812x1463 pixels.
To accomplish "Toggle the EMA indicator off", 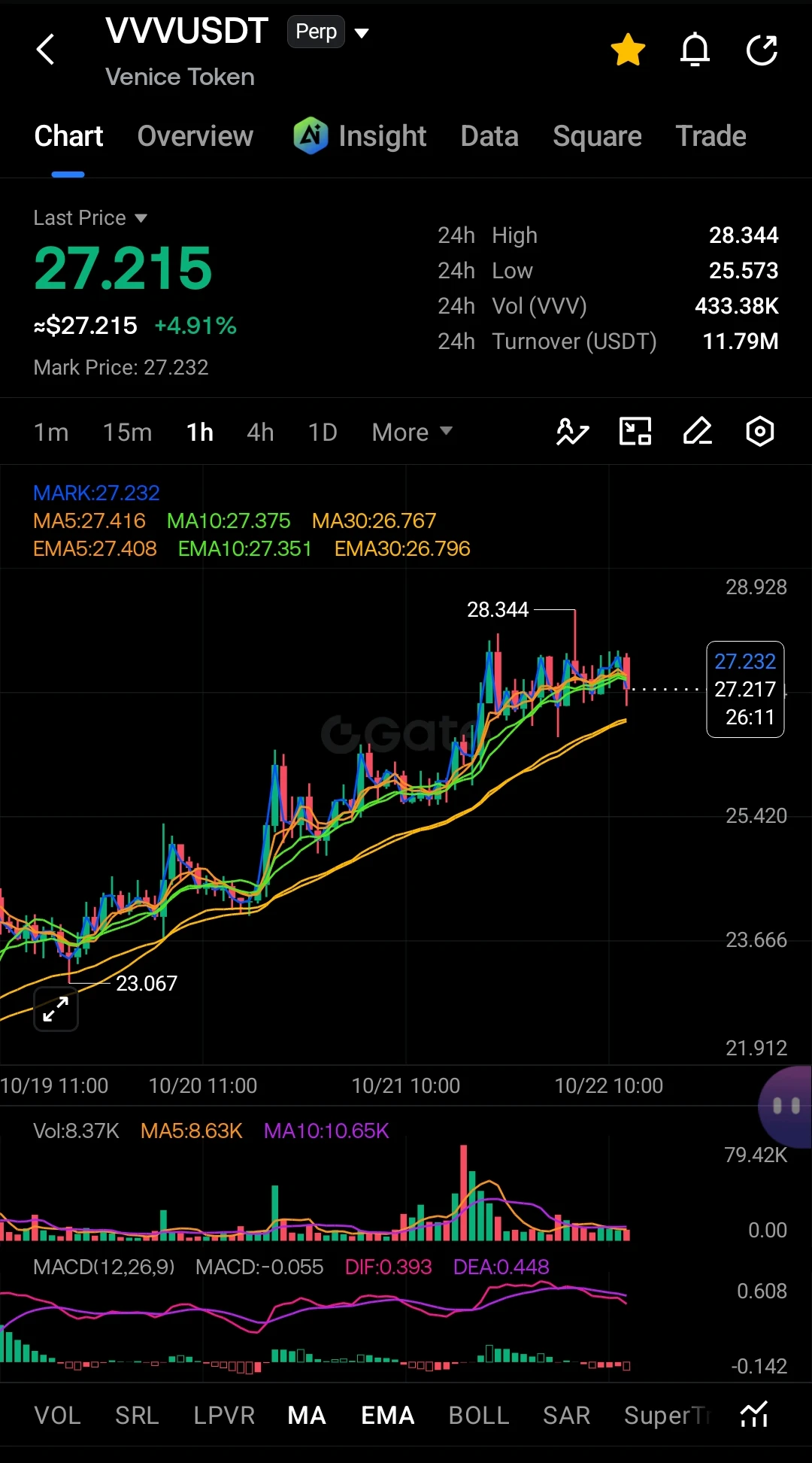I will click(x=388, y=1416).
